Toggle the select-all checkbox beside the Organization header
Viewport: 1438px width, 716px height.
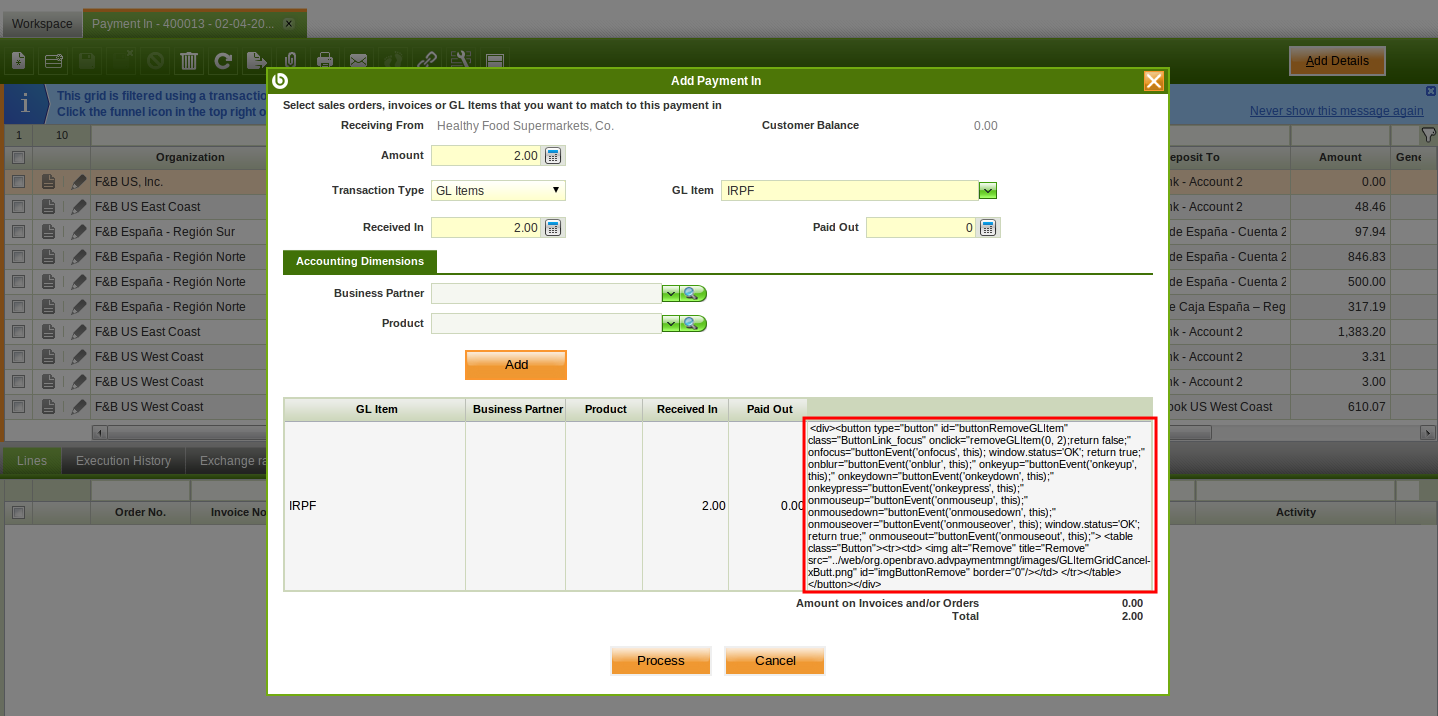click(18, 157)
